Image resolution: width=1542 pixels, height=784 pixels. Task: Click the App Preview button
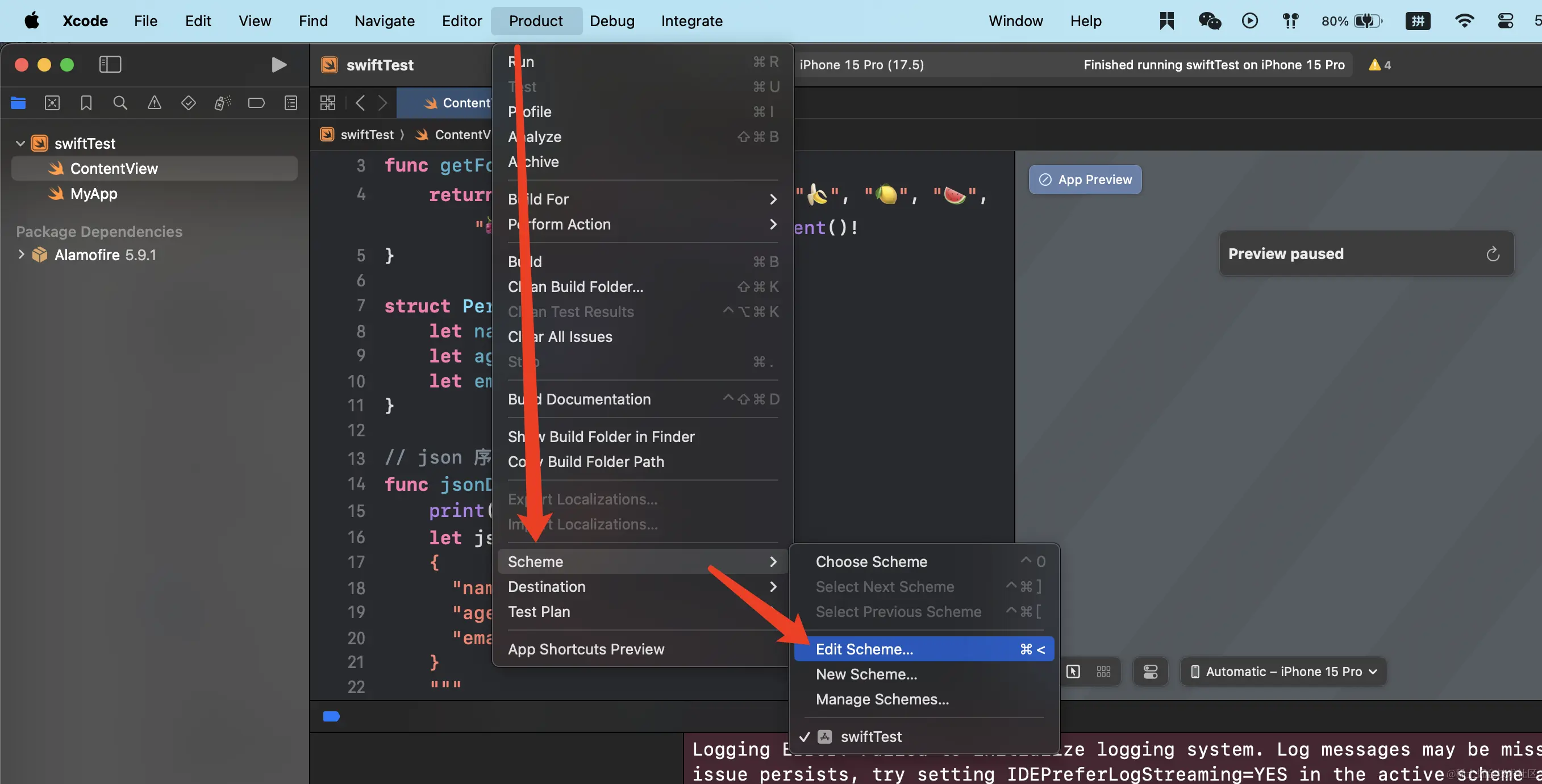[1085, 180]
